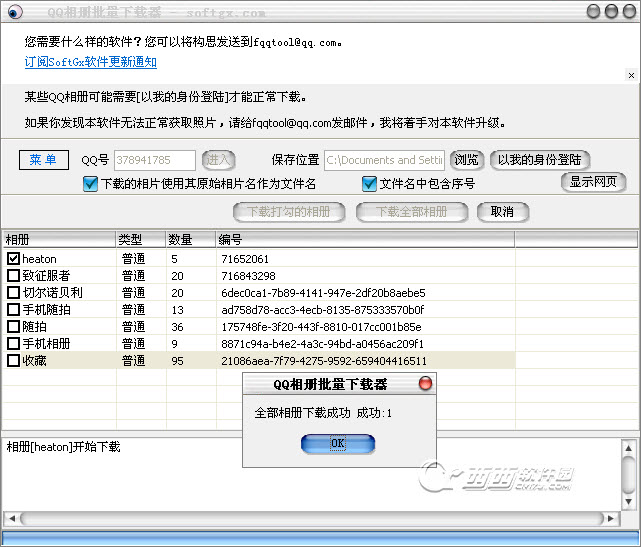
Task: Click the 保存位置 path field
Action: coord(384,160)
